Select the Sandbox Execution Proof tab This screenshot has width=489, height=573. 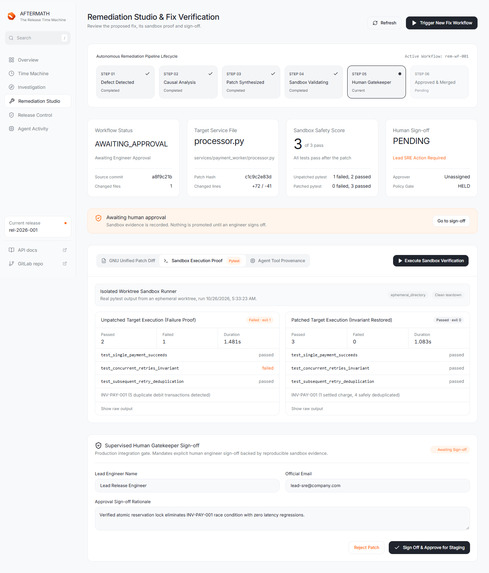pyautogui.click(x=202, y=261)
